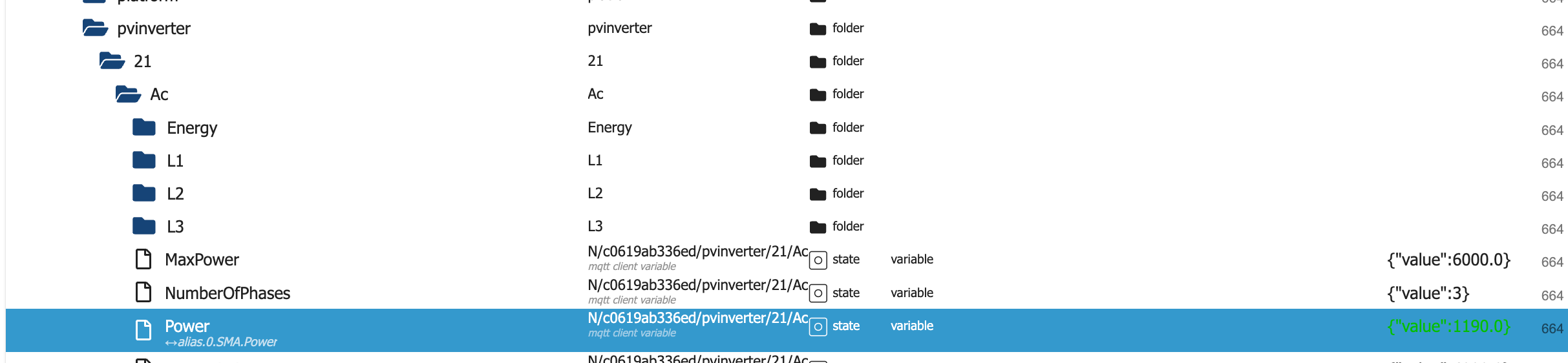Image resolution: width=1568 pixels, height=363 pixels.
Task: Collapse the pvinverter open folder icon
Action: click(x=95, y=28)
